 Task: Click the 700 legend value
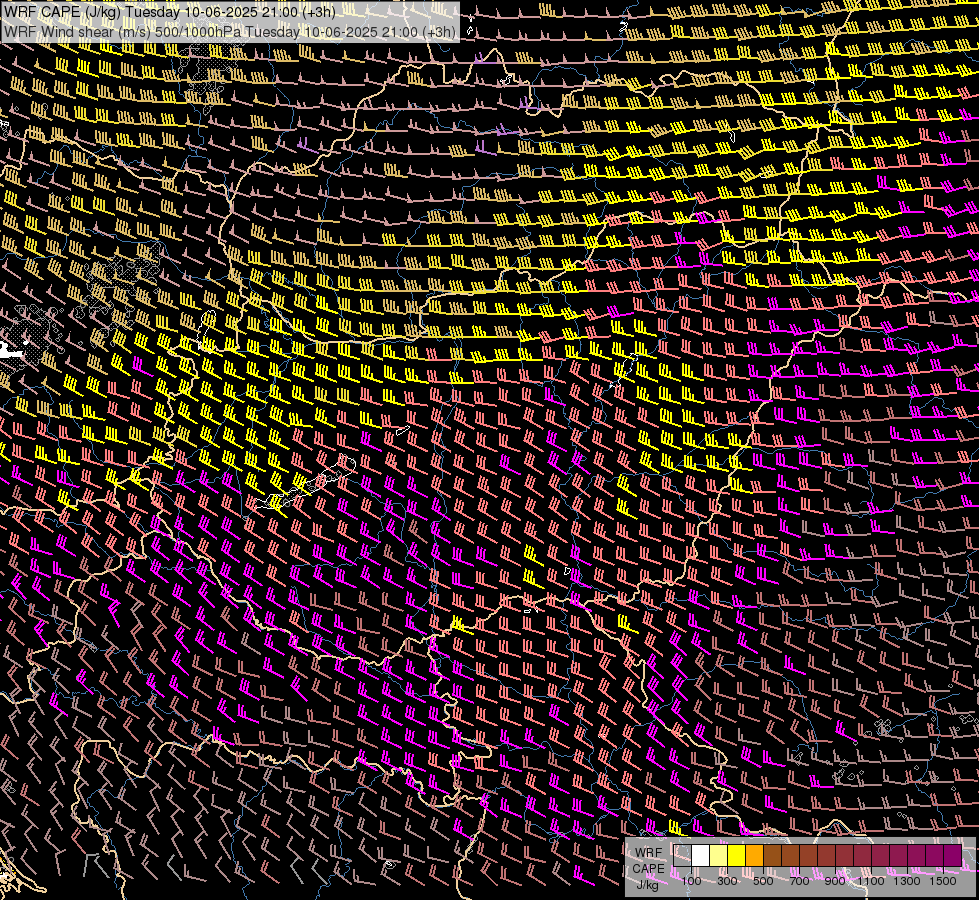799,881
